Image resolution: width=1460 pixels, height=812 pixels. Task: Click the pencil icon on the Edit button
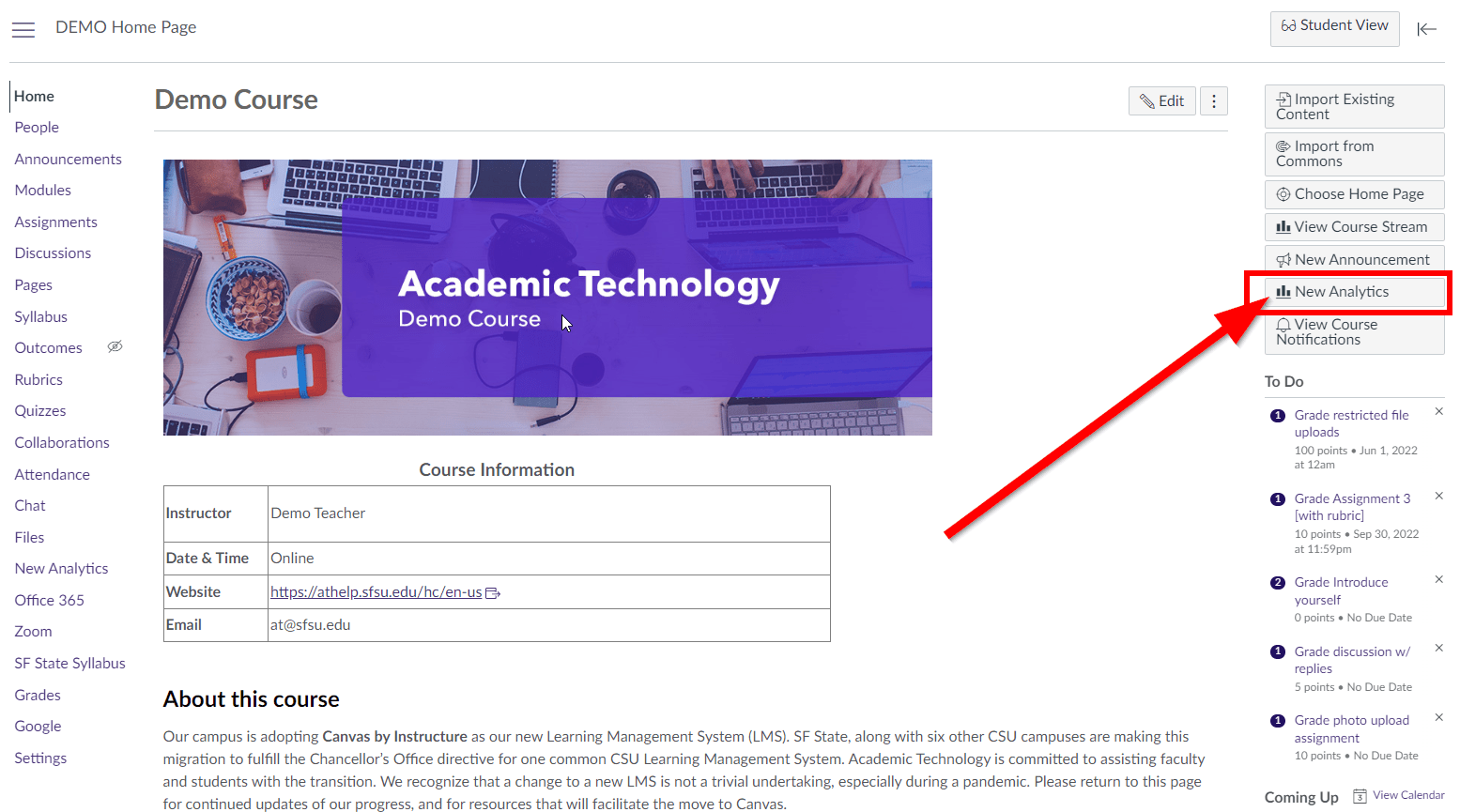[x=1148, y=100]
